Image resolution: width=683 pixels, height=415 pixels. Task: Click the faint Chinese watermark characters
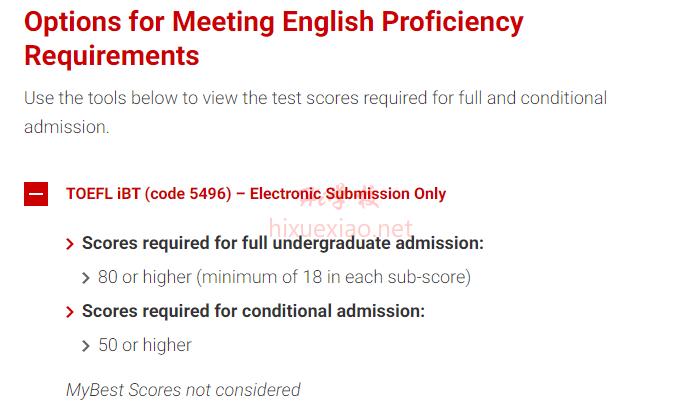pyautogui.click(x=340, y=197)
